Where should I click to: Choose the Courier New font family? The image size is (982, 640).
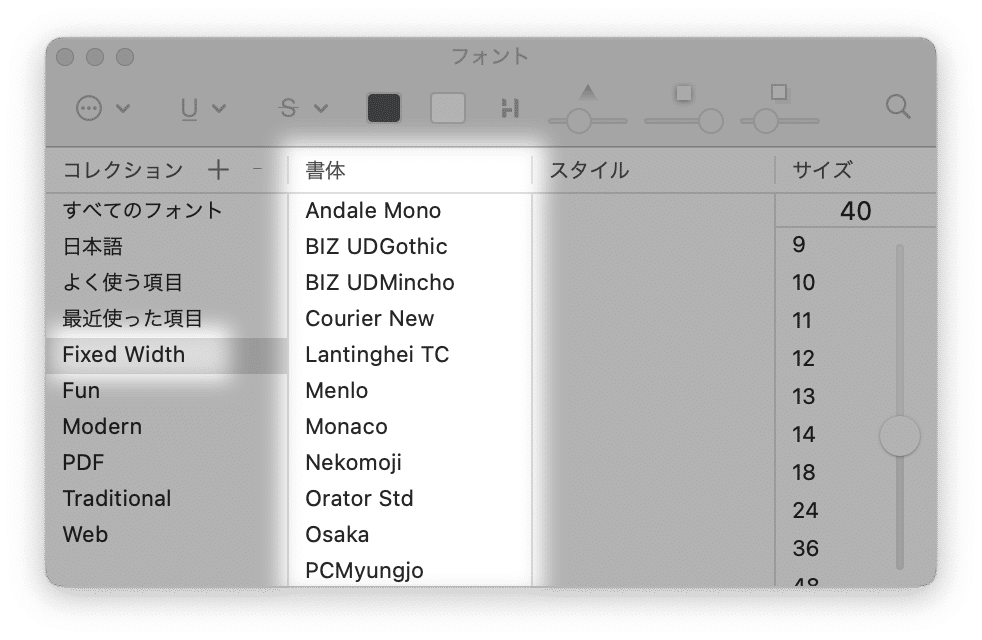[410, 319]
